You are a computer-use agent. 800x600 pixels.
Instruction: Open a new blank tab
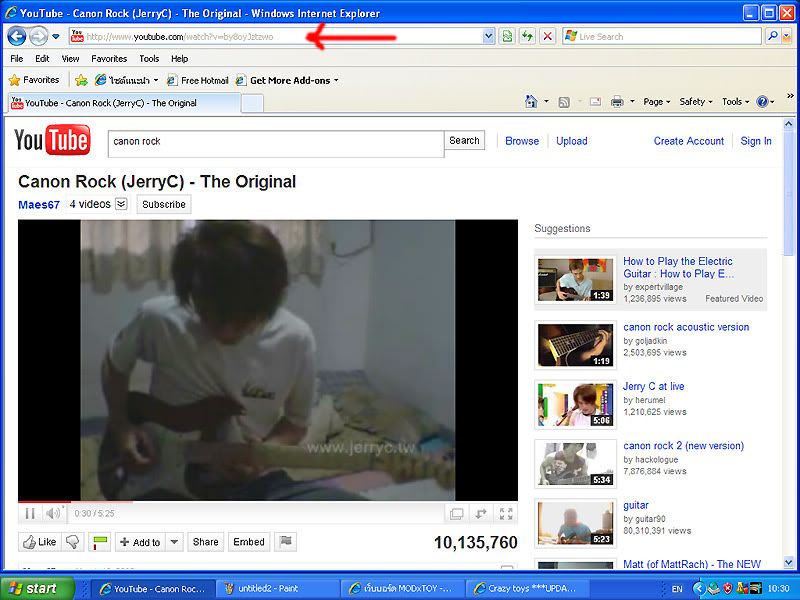click(x=252, y=104)
